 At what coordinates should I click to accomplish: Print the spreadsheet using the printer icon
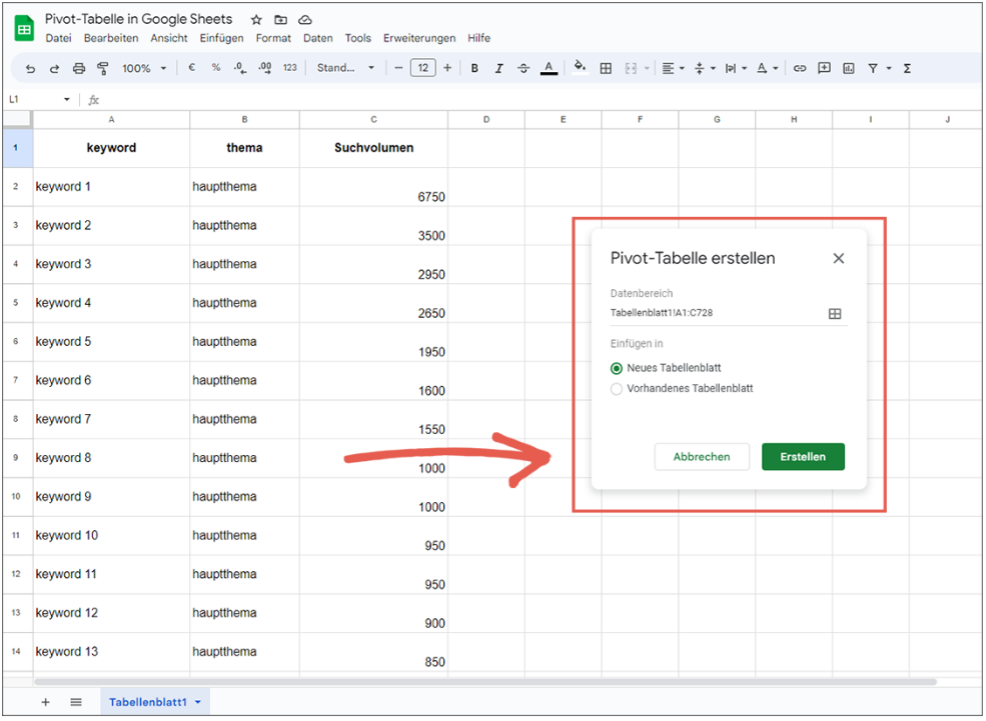[x=79, y=69]
